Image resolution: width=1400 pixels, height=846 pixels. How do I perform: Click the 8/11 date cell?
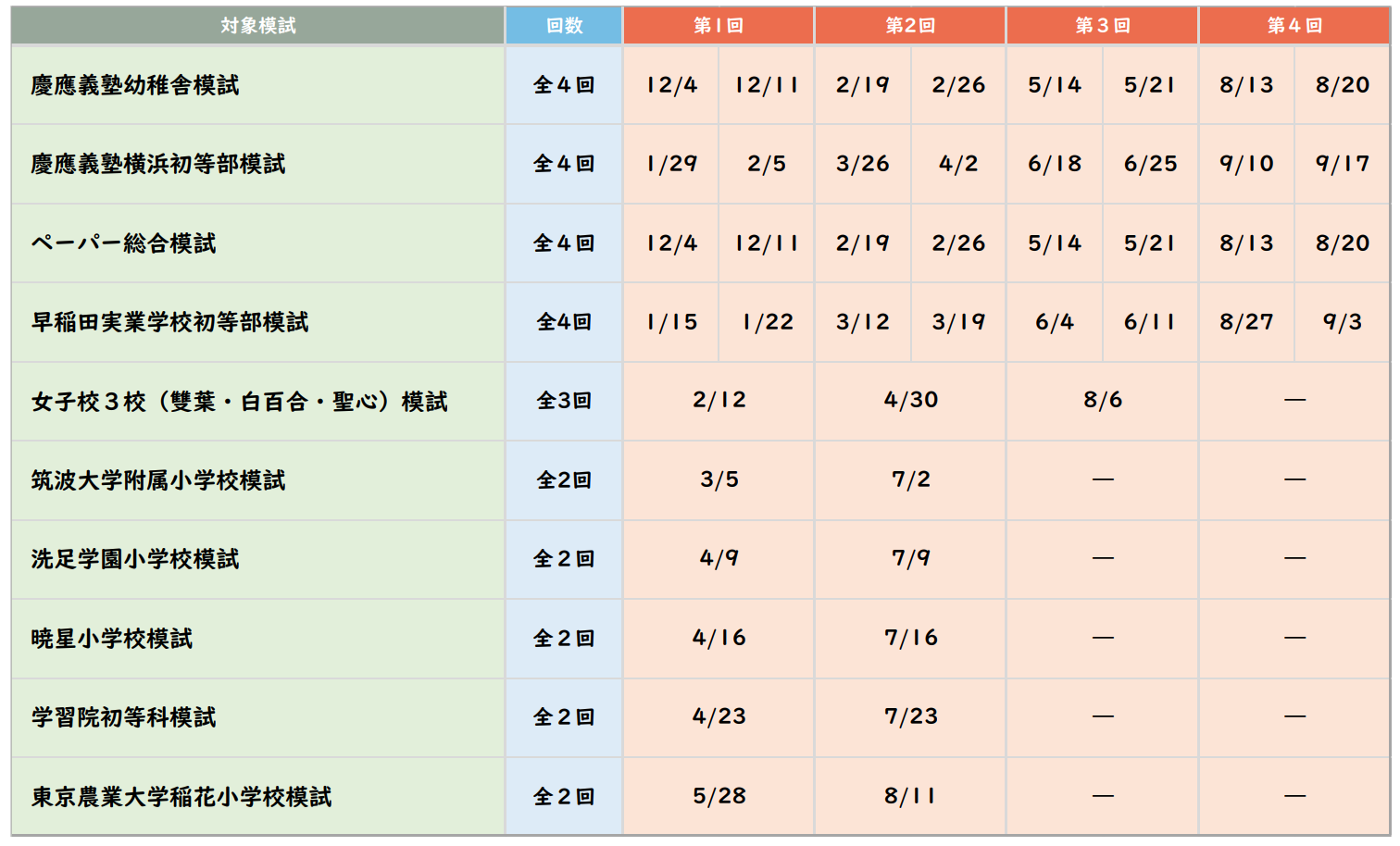(911, 796)
